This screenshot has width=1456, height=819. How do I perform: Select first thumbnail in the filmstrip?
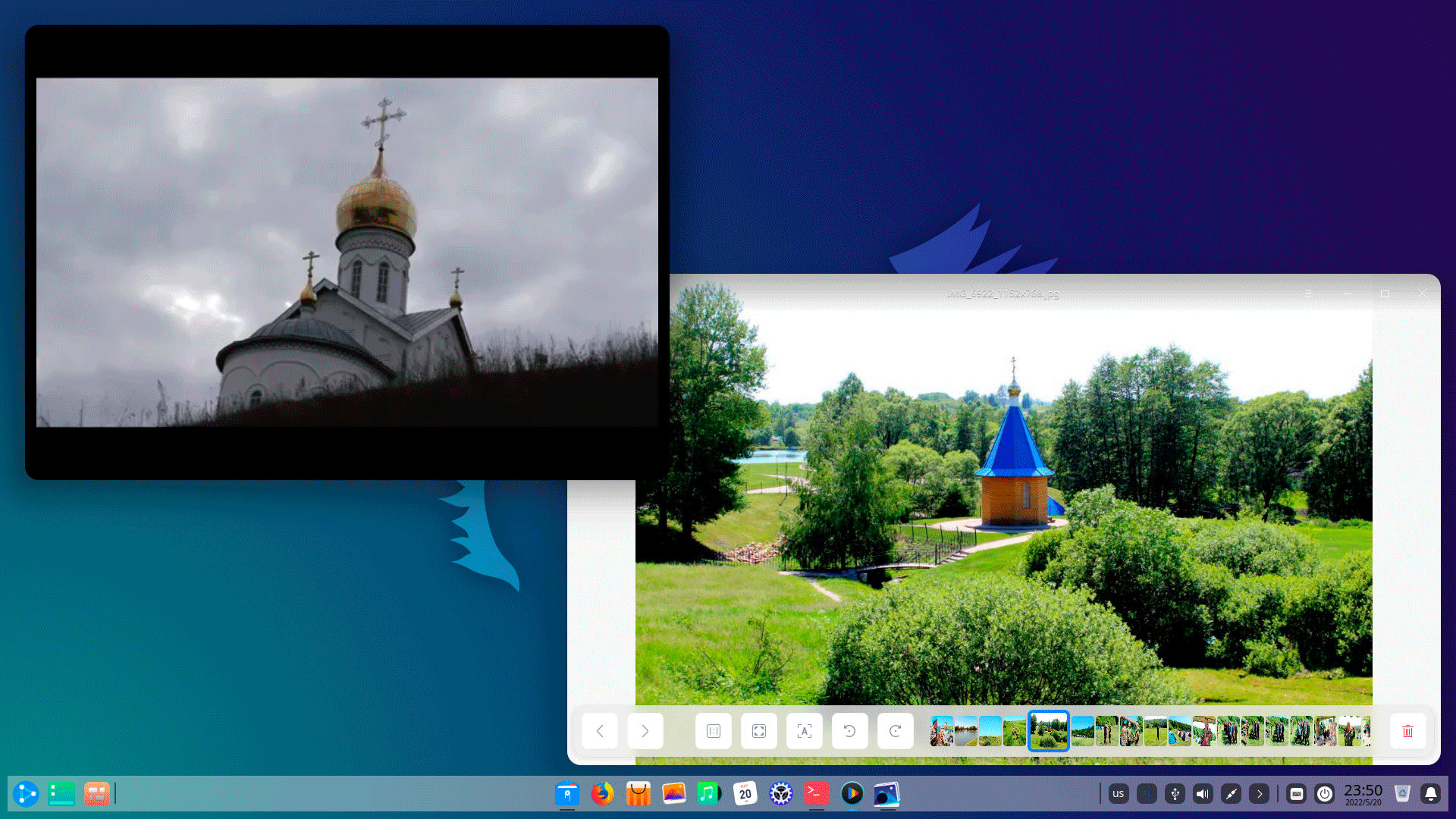941,731
